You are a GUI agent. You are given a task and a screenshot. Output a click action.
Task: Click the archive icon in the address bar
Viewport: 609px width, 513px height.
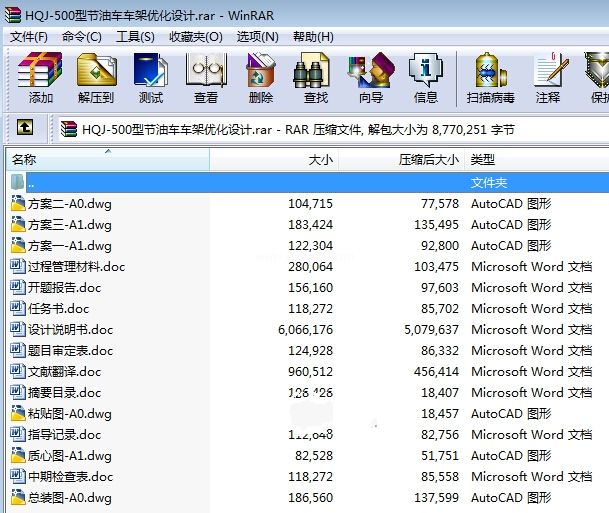tap(69, 129)
